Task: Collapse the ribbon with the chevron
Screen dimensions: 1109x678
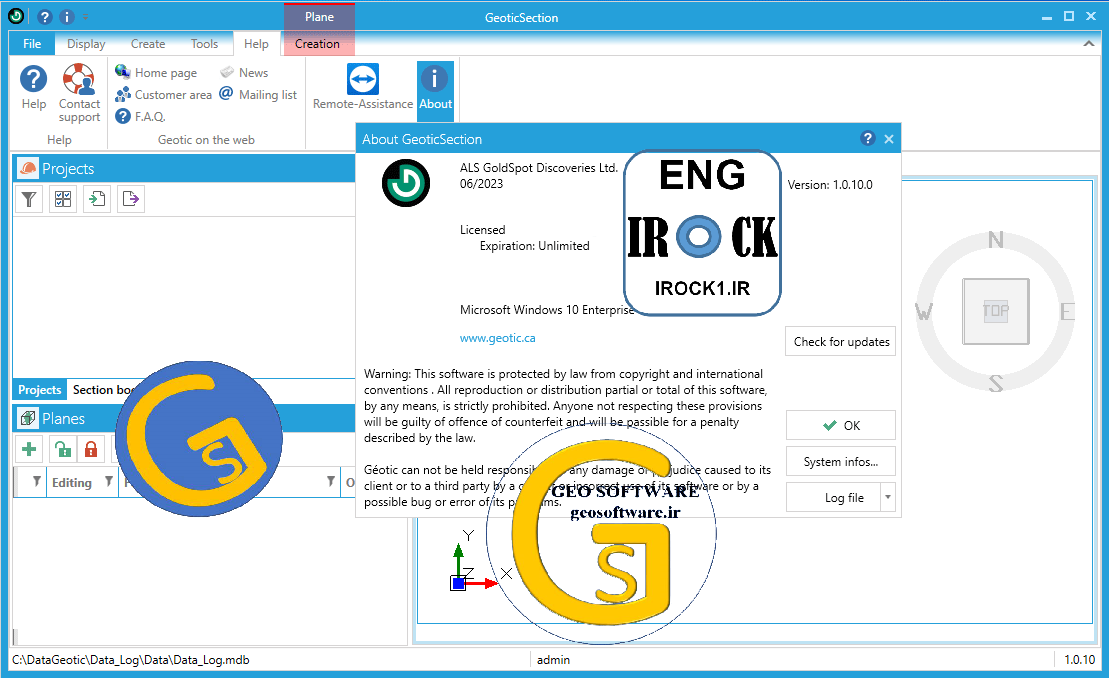Action: pyautogui.click(x=1088, y=44)
